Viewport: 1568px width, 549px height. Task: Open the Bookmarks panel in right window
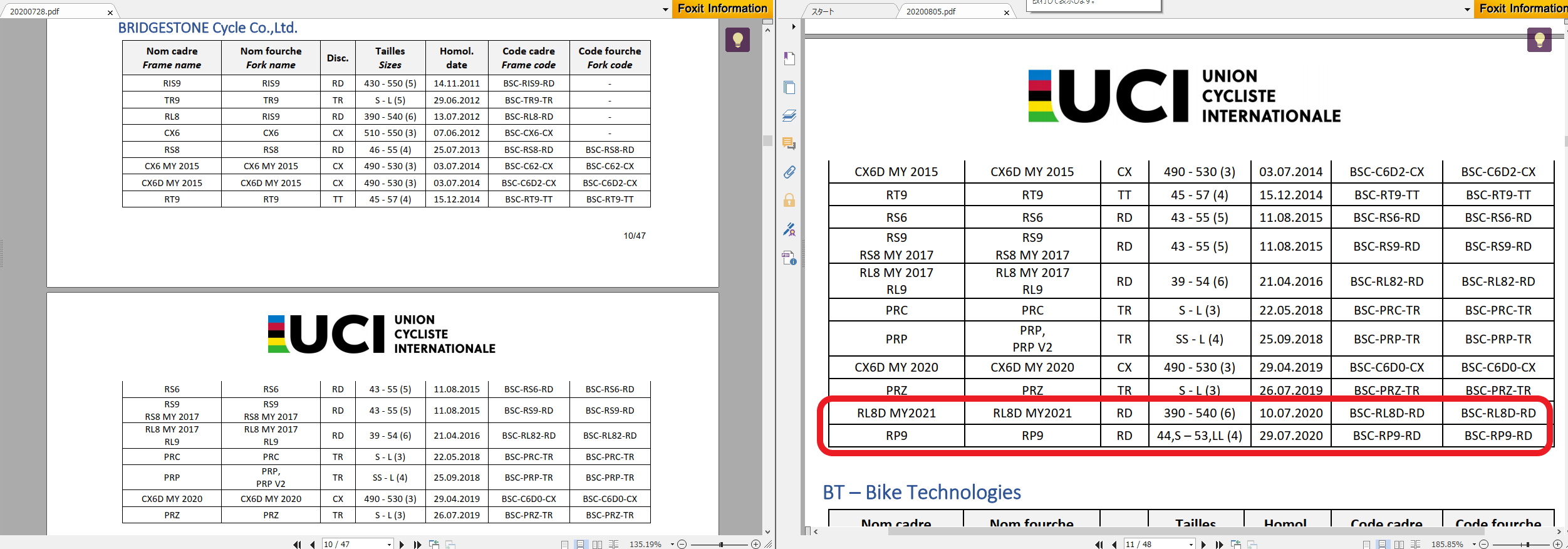789,58
